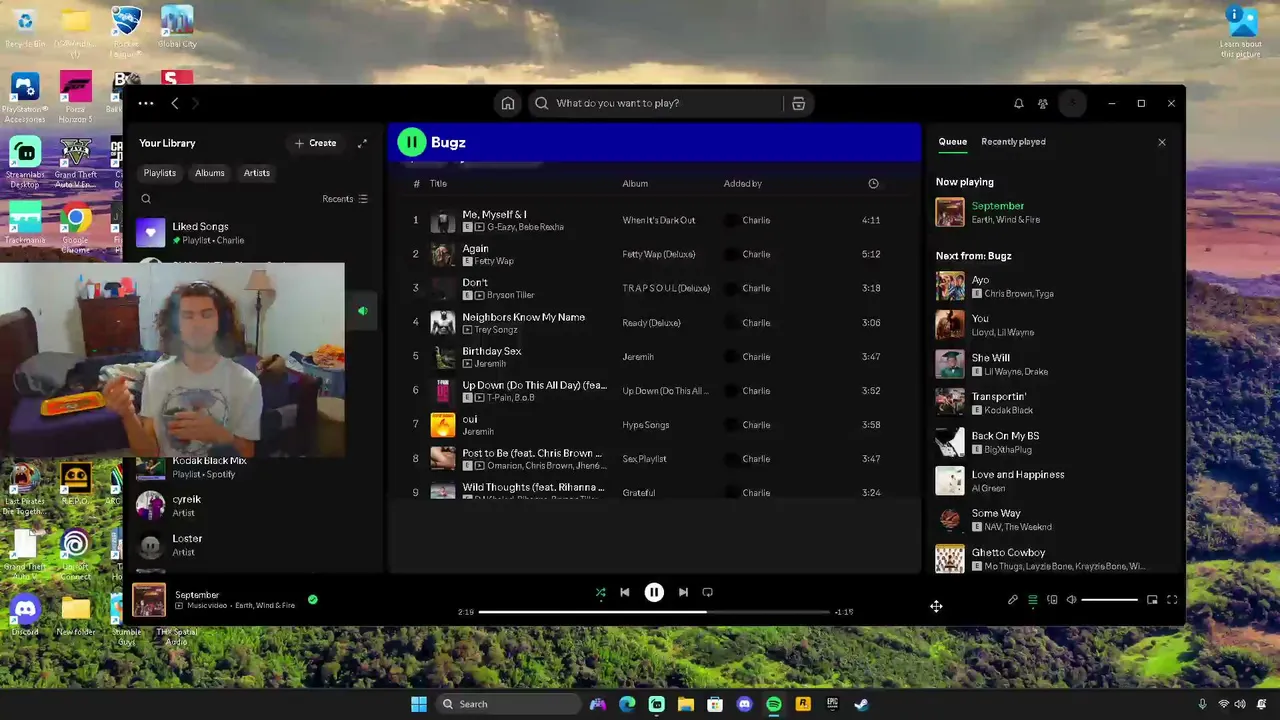Open the Recents sort dropdown
The image size is (1280, 720).
[345, 199]
